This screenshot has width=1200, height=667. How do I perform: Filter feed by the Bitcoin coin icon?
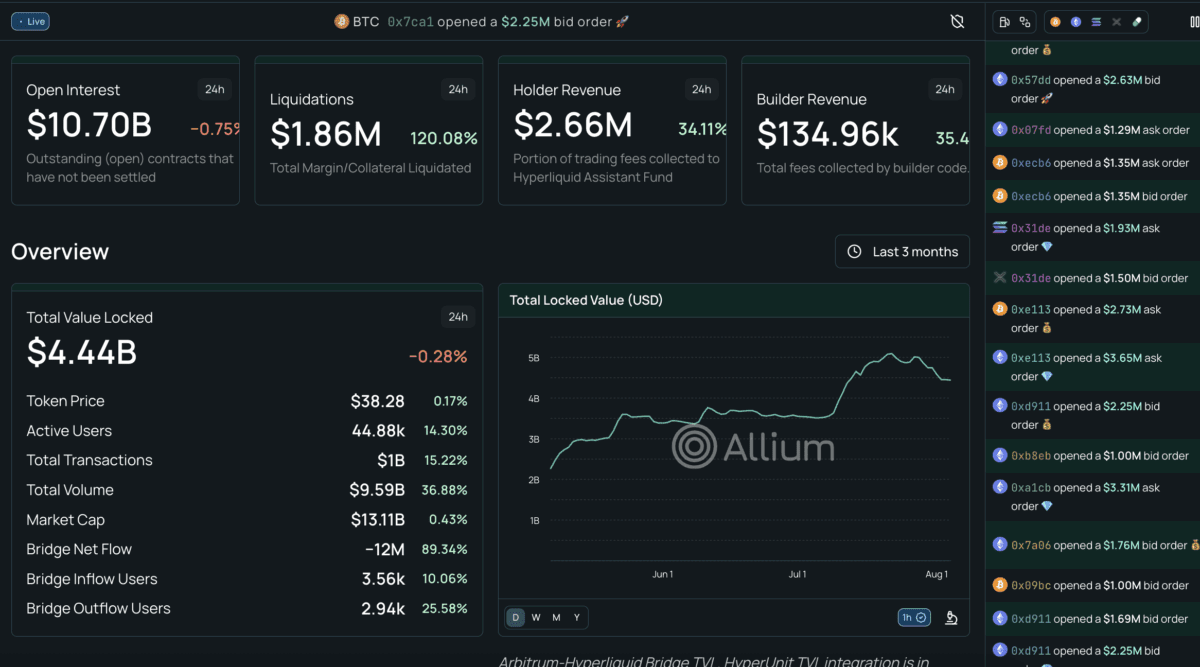tap(1056, 22)
